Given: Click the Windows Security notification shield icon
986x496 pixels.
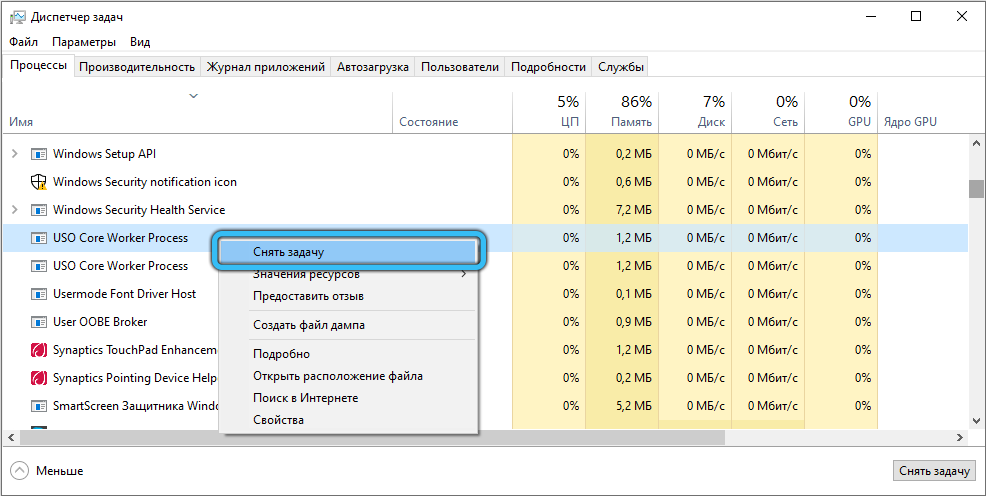Looking at the screenshot, I should click(x=39, y=182).
